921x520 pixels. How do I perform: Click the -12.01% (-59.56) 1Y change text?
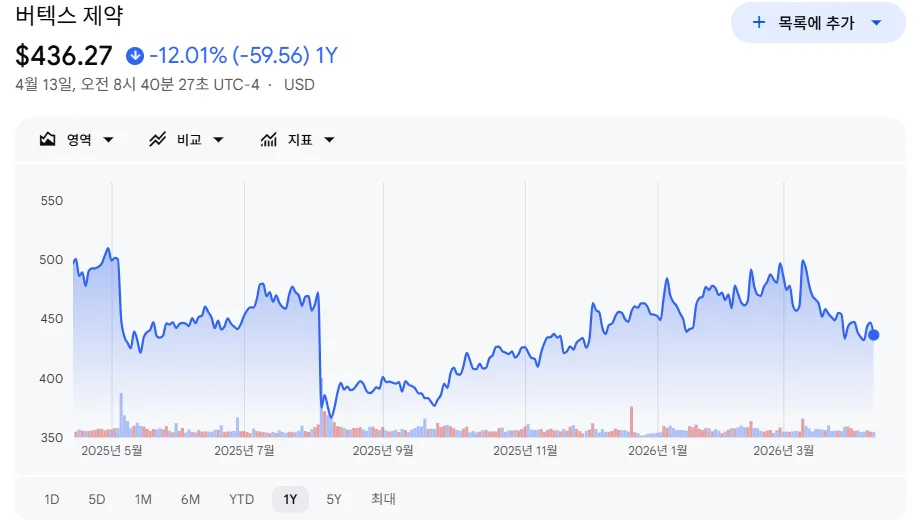pyautogui.click(x=244, y=56)
